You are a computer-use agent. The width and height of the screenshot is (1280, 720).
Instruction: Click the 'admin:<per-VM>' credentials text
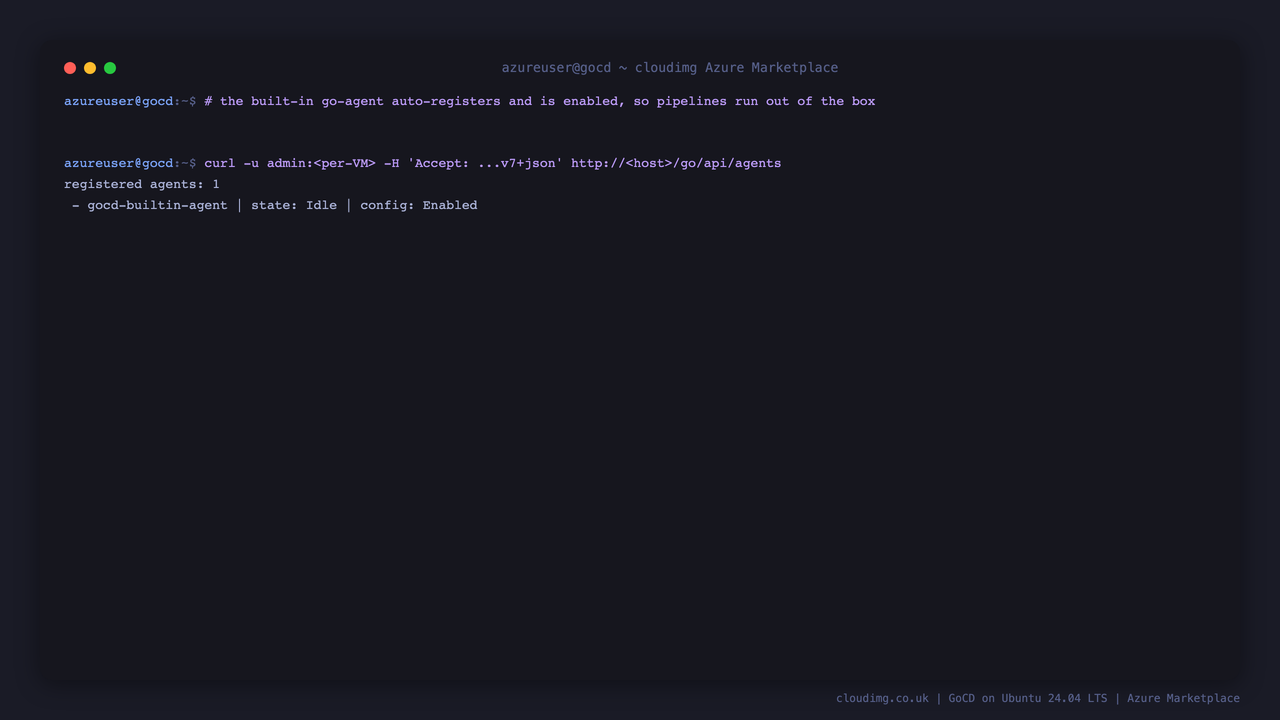tap(321, 163)
